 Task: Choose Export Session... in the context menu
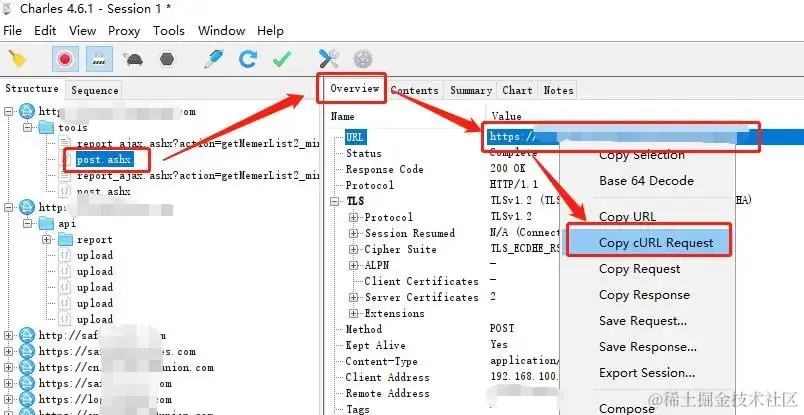click(648, 373)
